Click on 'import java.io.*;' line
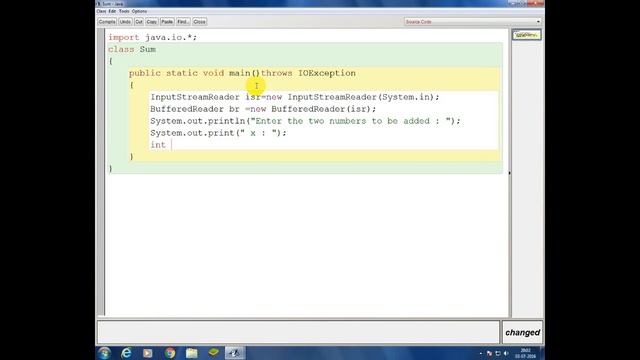This screenshot has width=640, height=360. point(152,37)
